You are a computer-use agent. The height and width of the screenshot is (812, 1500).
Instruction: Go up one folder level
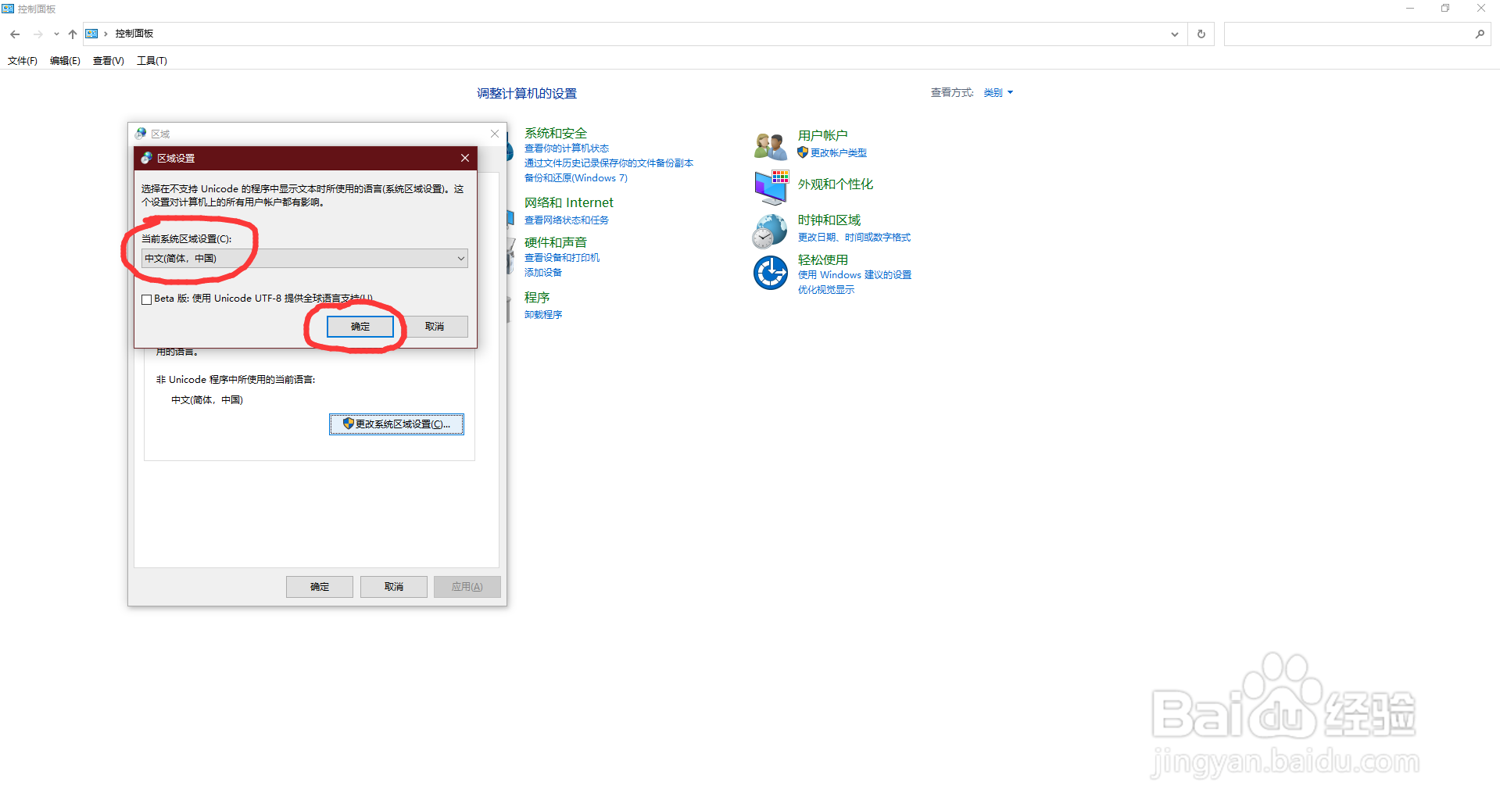click(x=73, y=34)
